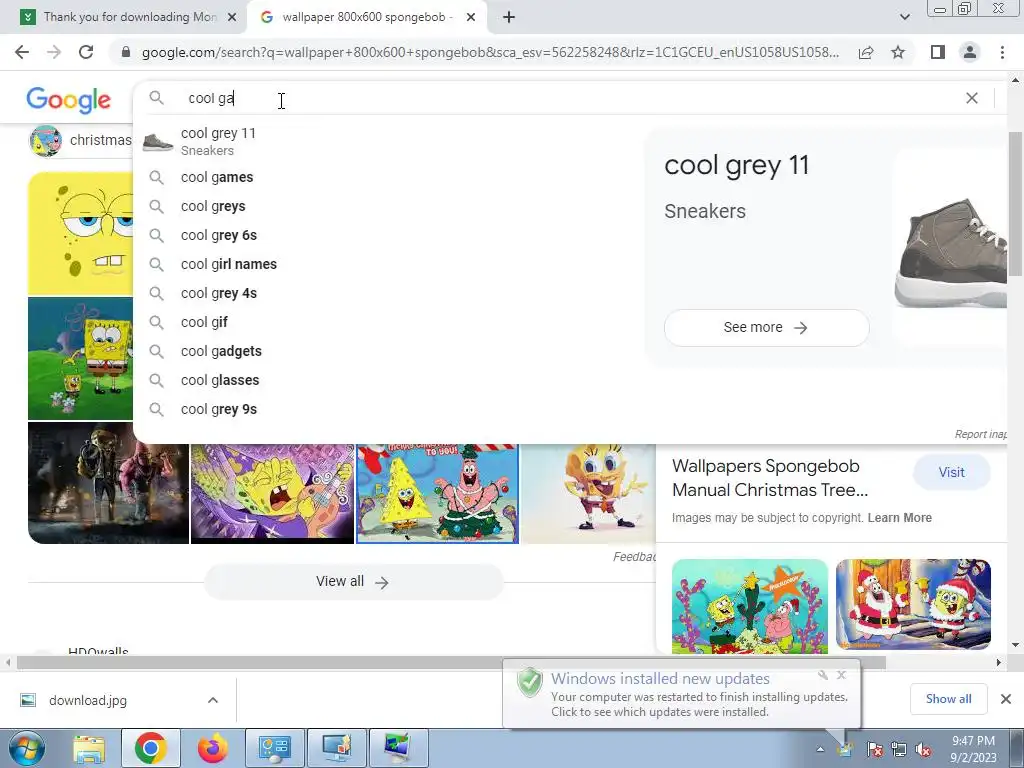
Task: Open the taskbar clock showing 9:47 PM
Action: 973,749
